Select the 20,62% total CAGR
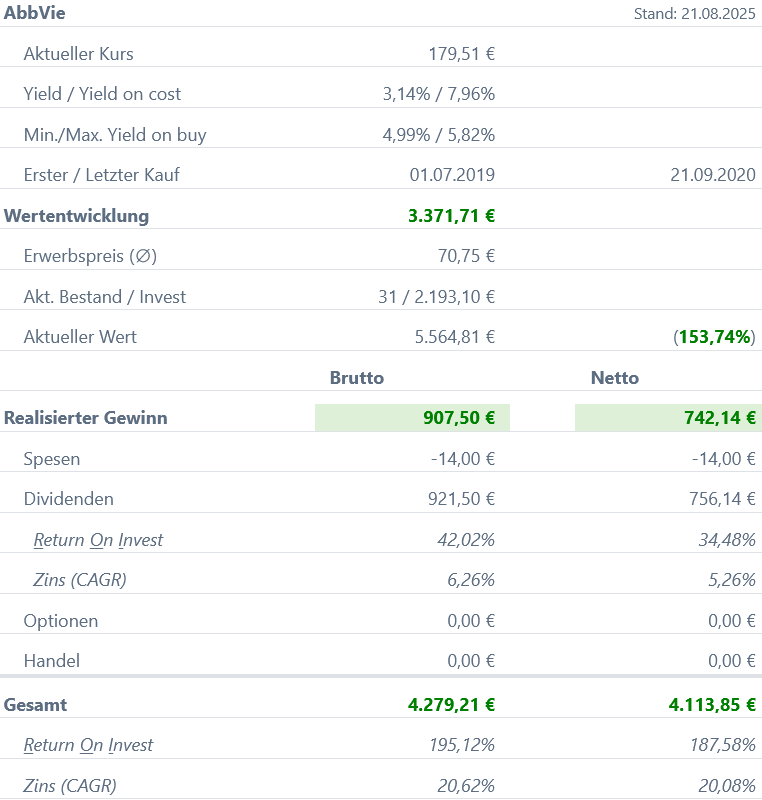This screenshot has width=762, height=800. 466,786
